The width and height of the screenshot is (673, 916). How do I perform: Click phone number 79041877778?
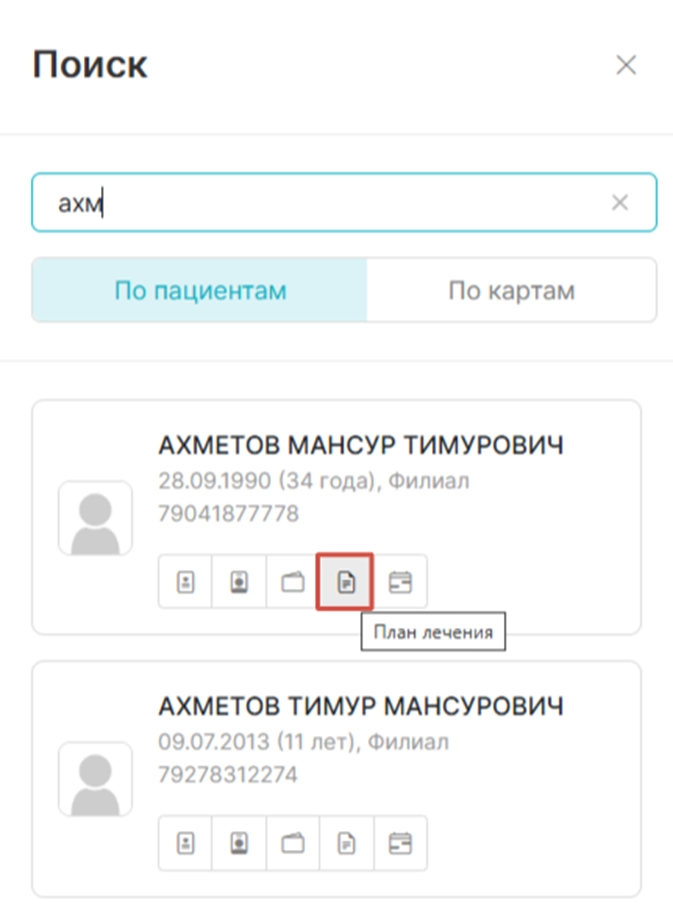point(228,514)
